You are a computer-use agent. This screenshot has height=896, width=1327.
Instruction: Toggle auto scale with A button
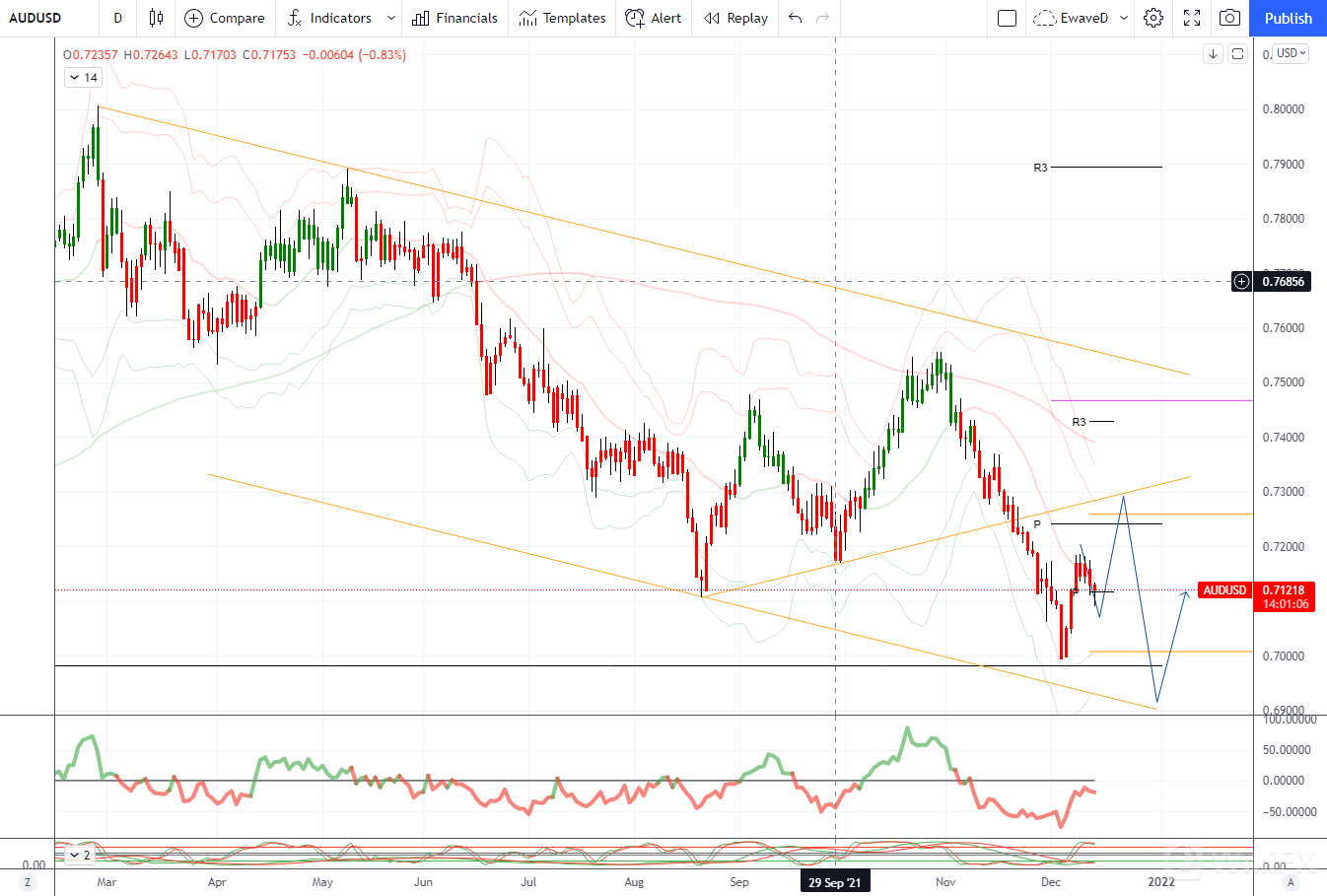coord(1290,882)
